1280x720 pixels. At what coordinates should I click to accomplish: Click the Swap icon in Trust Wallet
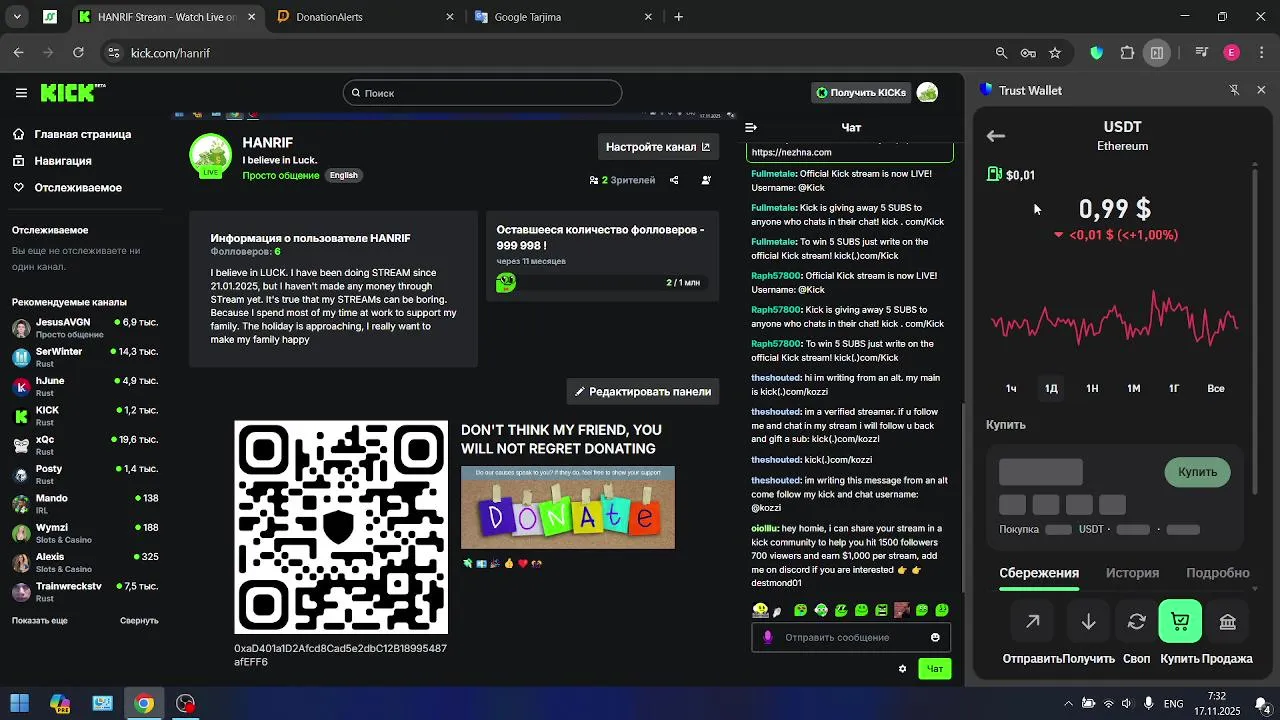point(1137,622)
